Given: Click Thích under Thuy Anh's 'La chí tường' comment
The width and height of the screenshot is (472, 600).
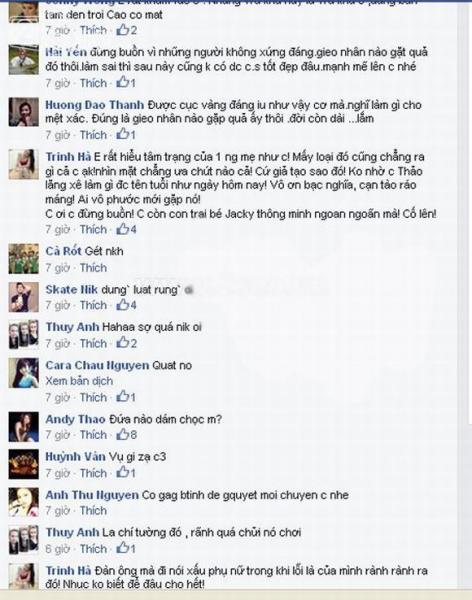Looking at the screenshot, I should point(93,549).
